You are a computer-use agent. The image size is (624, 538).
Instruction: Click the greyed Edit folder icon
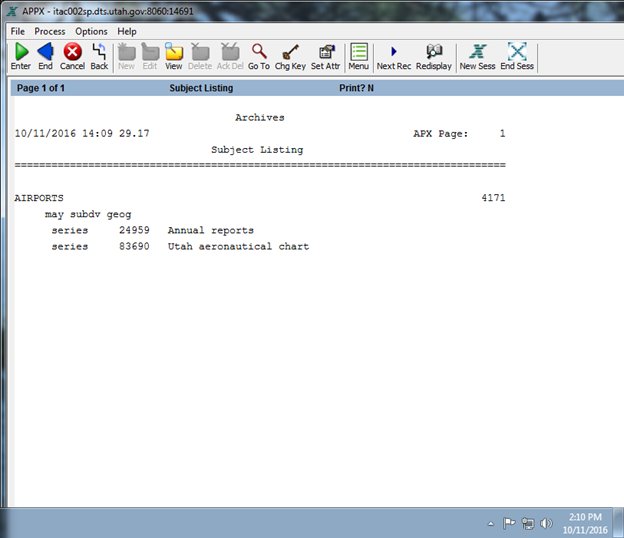[x=150, y=52]
